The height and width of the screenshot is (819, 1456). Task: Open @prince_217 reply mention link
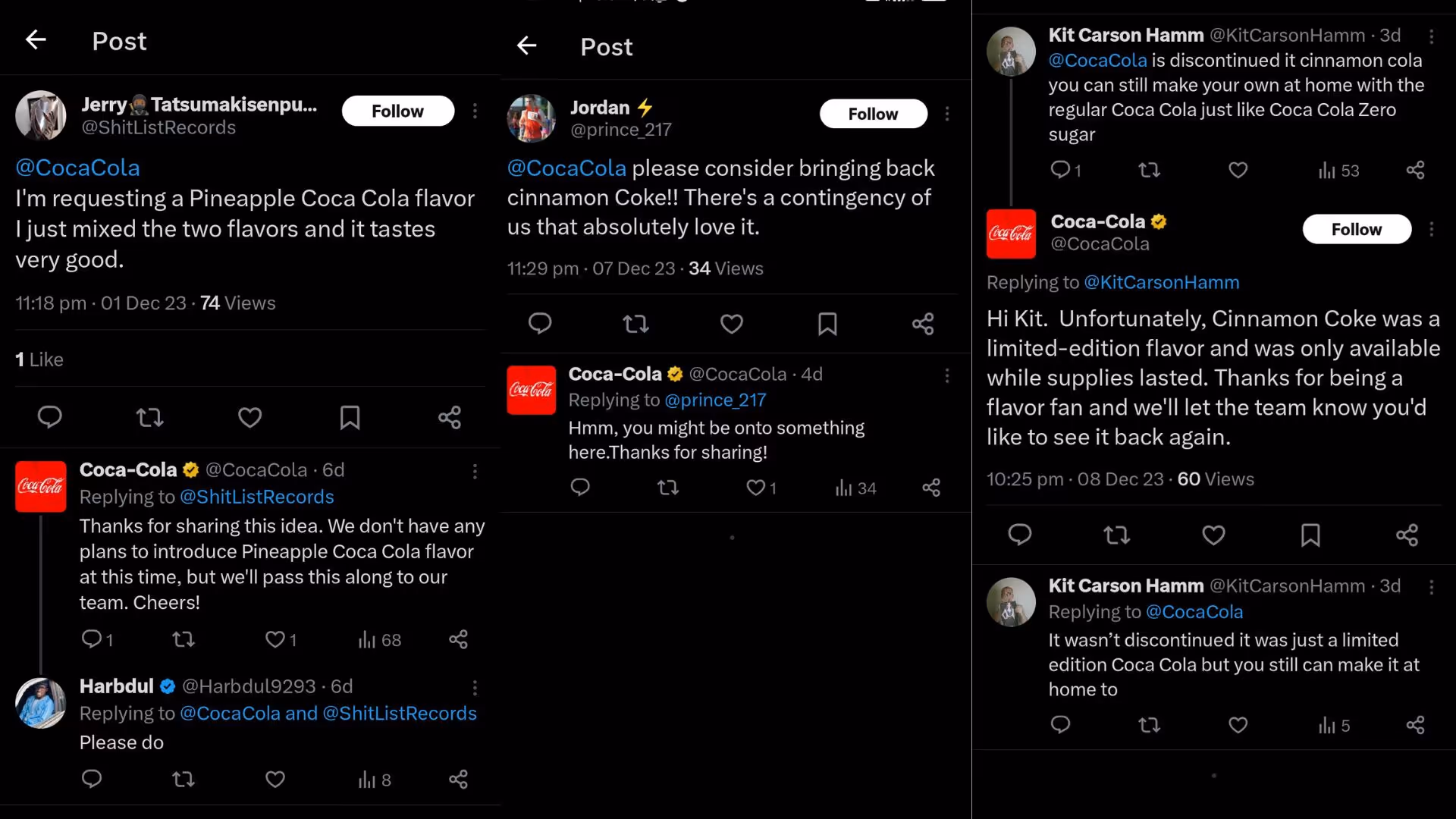tap(715, 400)
